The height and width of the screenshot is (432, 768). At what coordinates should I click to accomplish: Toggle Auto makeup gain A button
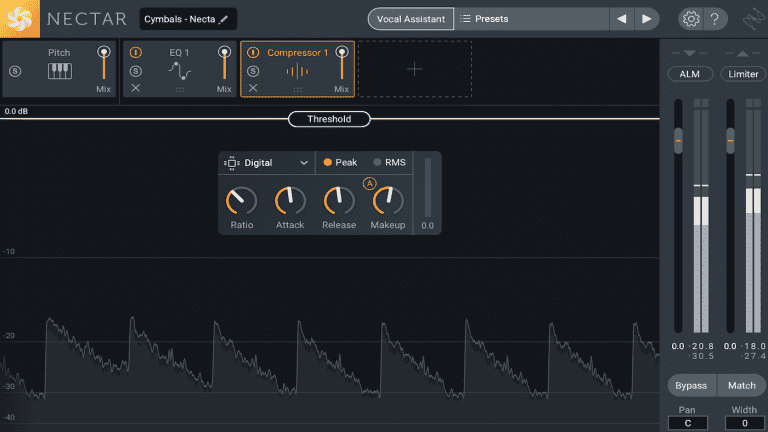tap(369, 184)
